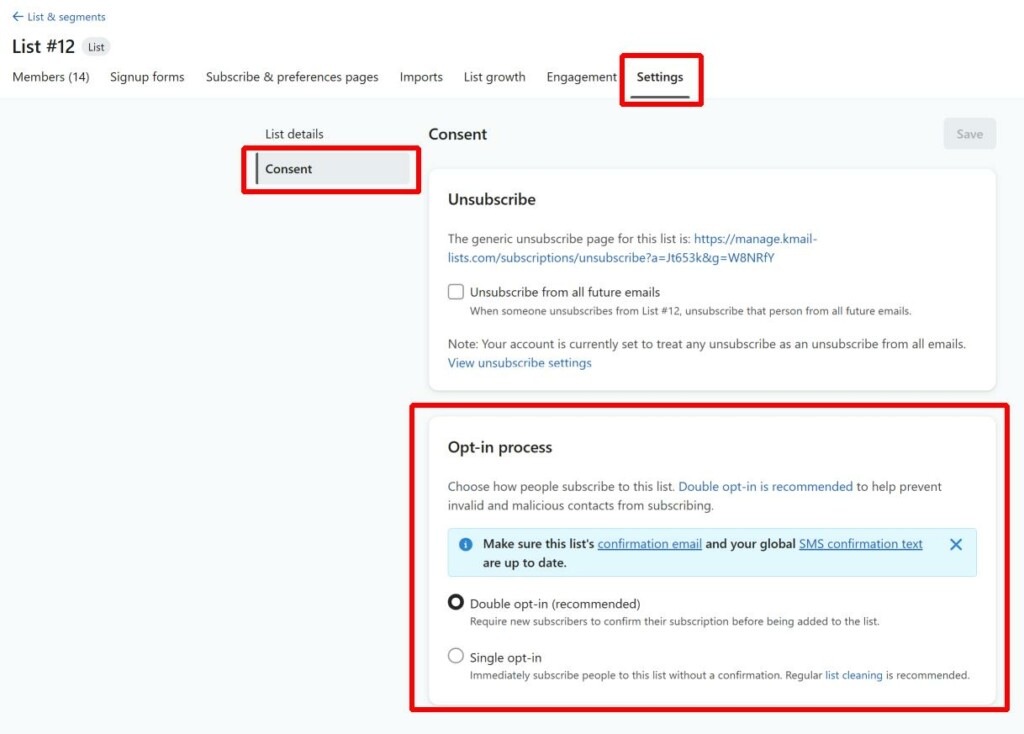Click the blue info icon in the banner

[x=465, y=544]
